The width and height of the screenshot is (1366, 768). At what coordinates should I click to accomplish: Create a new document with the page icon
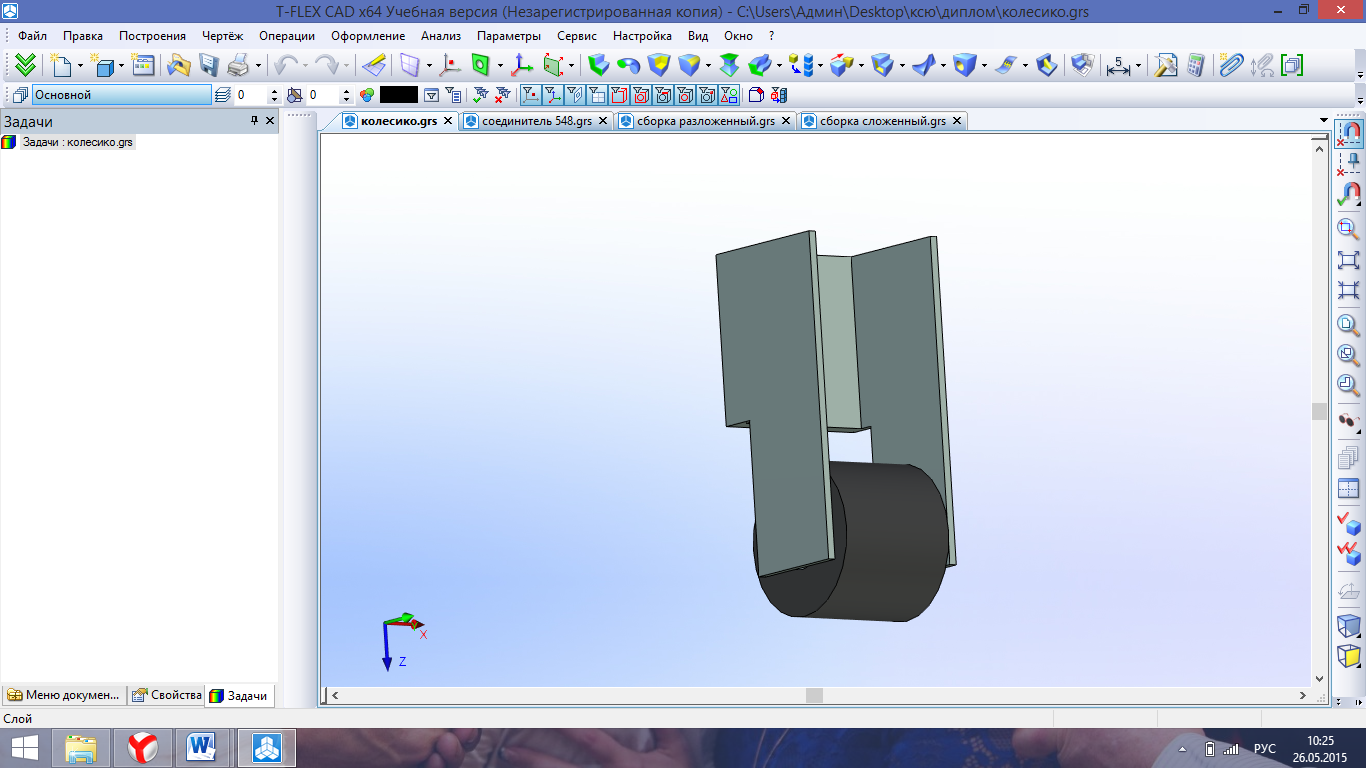click(x=62, y=65)
